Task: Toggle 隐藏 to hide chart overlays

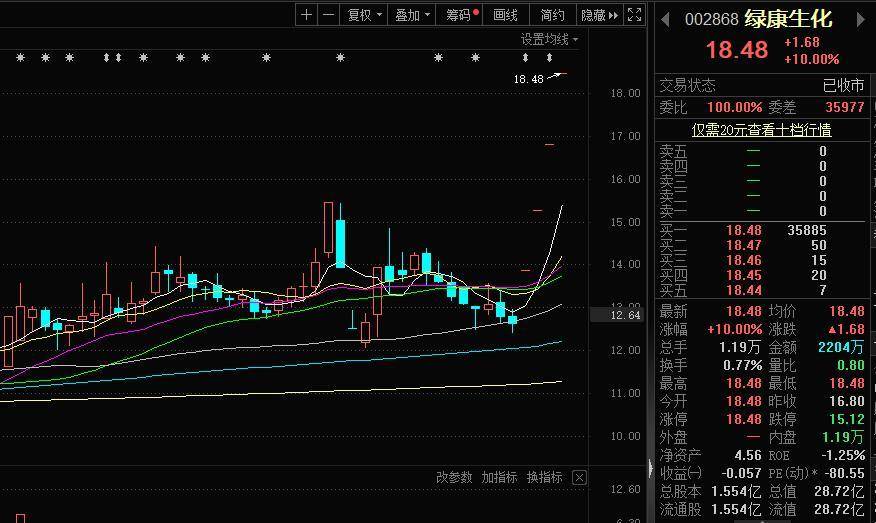Action: pyautogui.click(x=593, y=15)
